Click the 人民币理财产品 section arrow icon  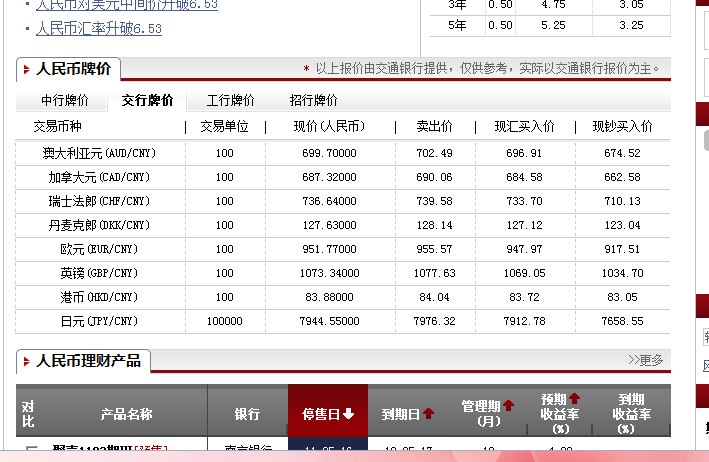point(26,361)
